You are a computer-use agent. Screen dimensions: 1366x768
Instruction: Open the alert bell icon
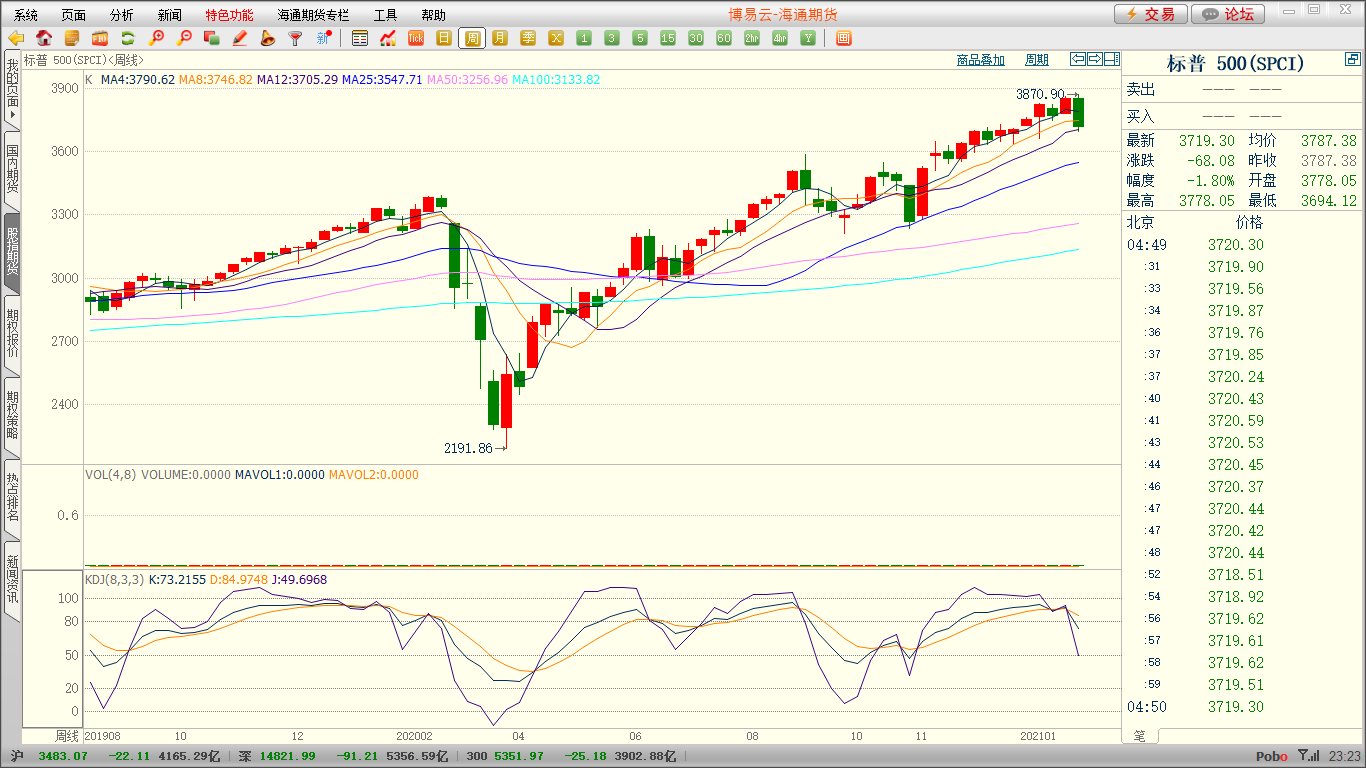(x=267, y=38)
